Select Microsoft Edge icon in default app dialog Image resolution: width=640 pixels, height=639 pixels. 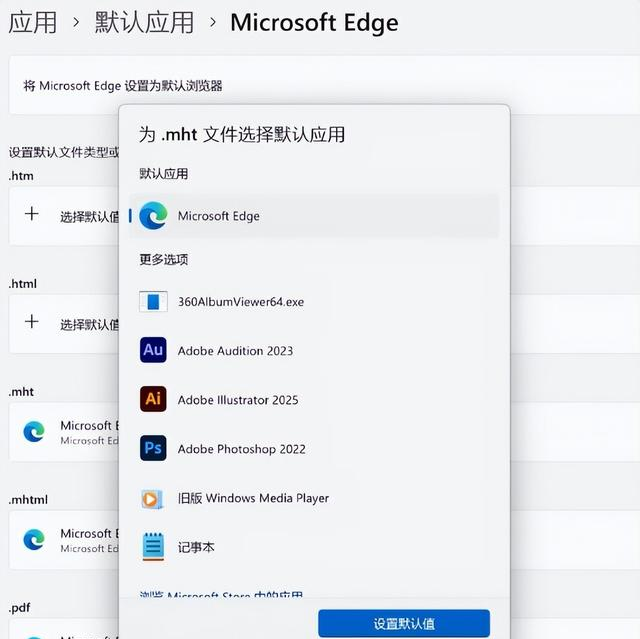(153, 215)
